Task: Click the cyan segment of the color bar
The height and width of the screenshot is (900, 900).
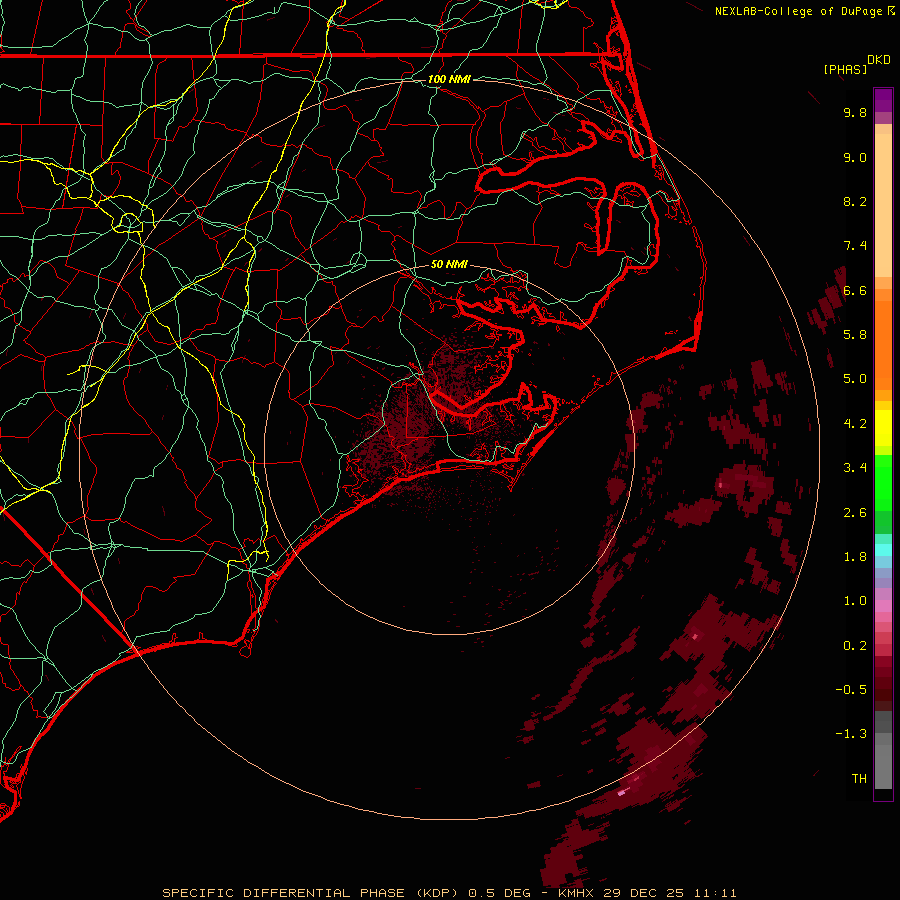Action: point(883,550)
